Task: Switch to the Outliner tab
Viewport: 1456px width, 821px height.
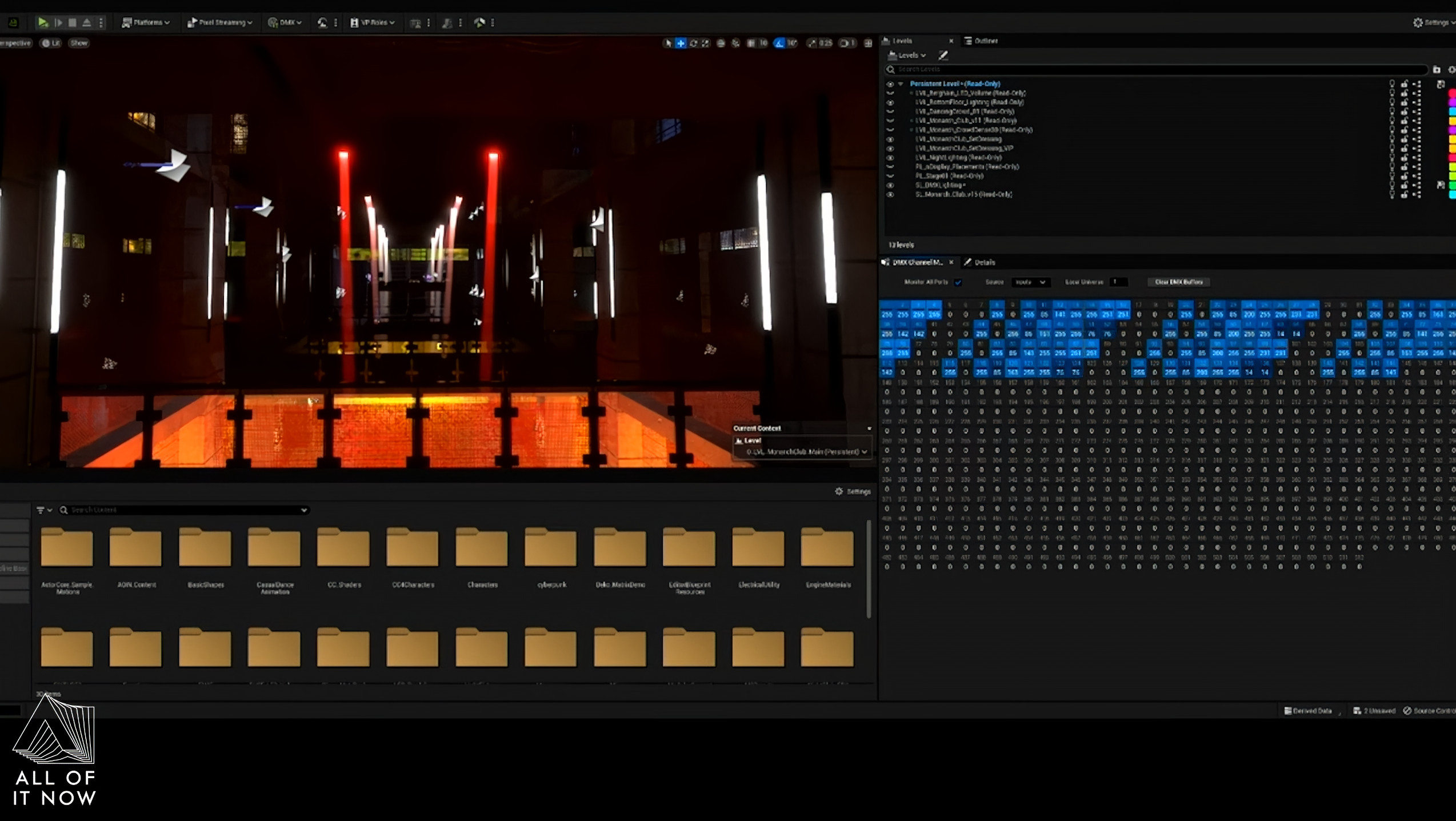Action: click(981, 41)
